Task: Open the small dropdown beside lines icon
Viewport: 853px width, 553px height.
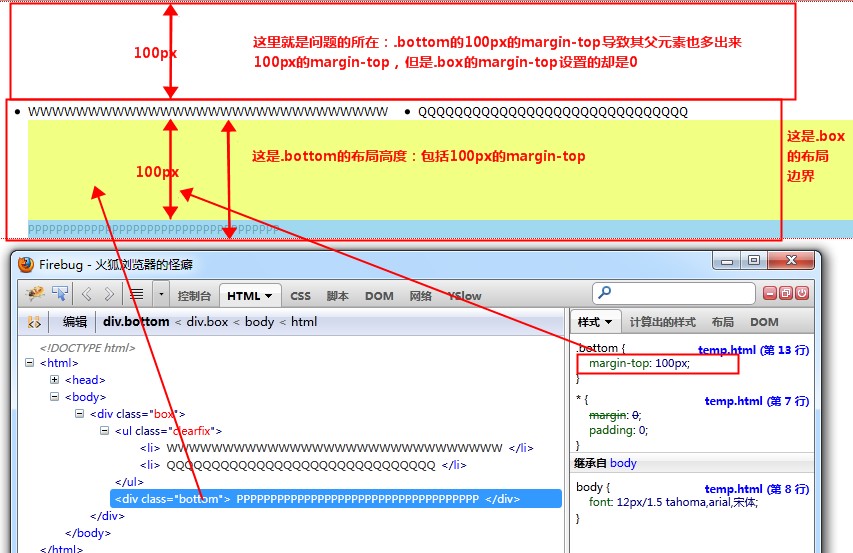Action: tap(161, 294)
